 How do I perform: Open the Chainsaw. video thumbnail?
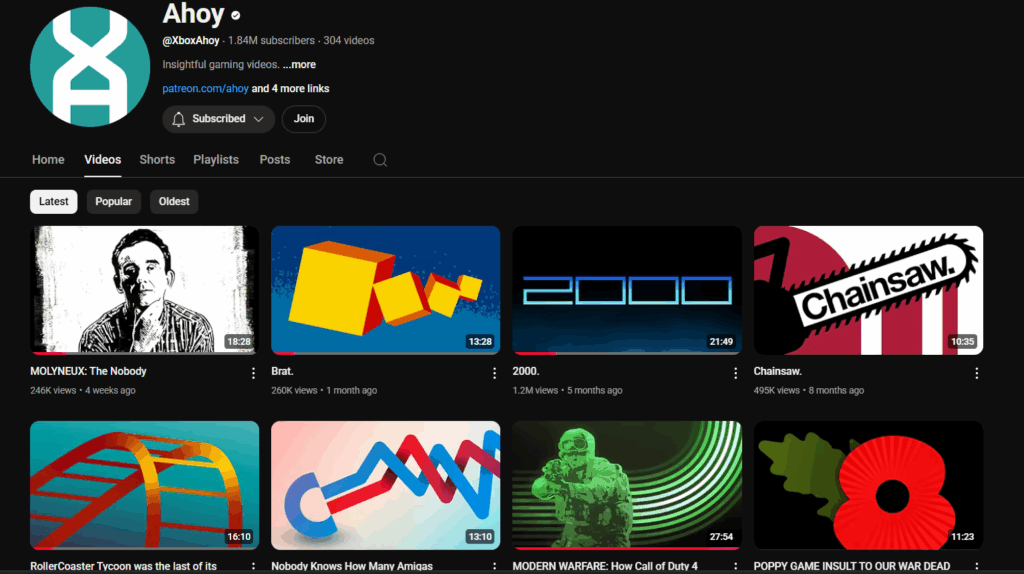pyautogui.click(x=868, y=289)
